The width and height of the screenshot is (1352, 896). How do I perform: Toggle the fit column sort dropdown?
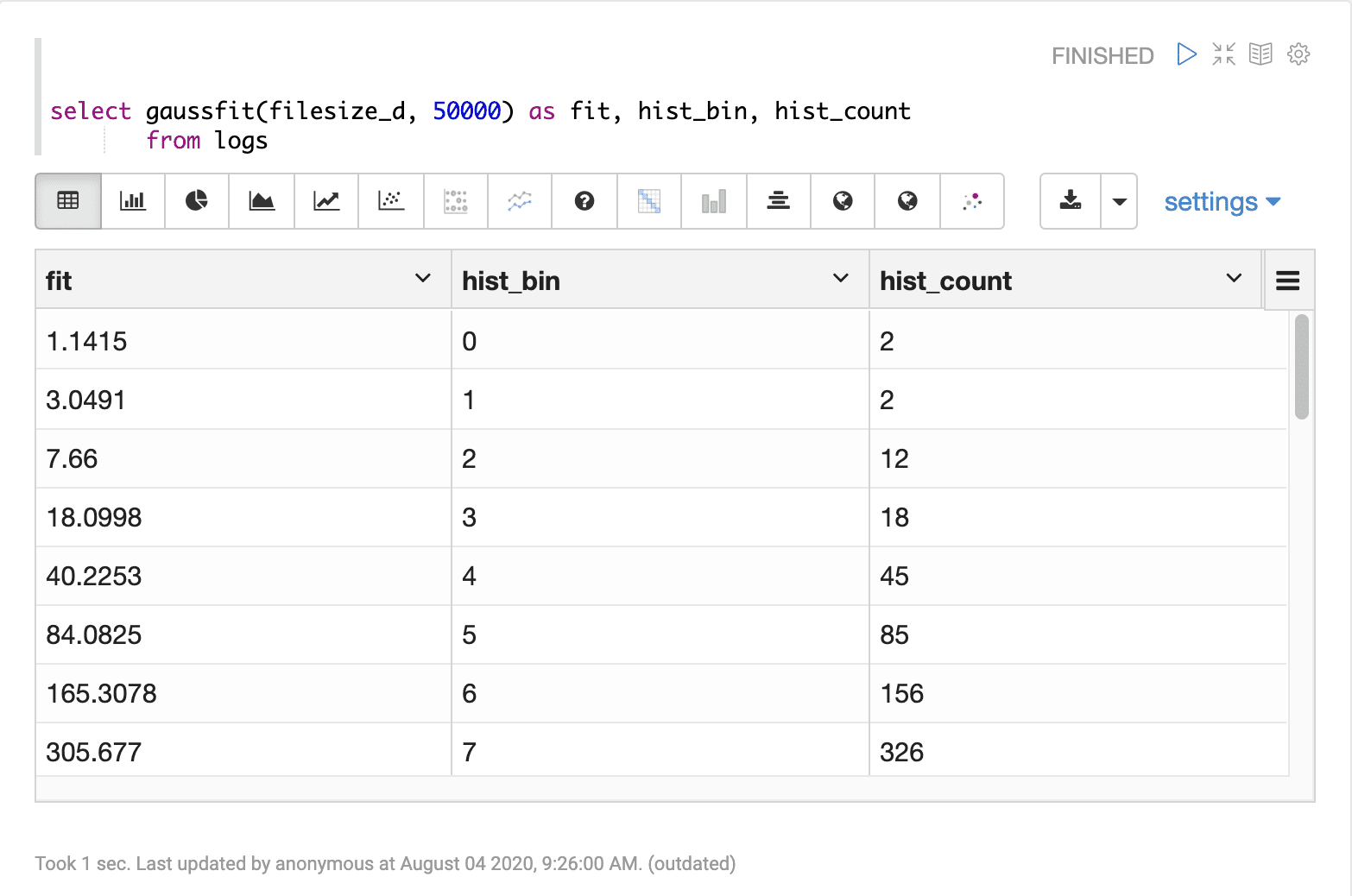coord(423,278)
